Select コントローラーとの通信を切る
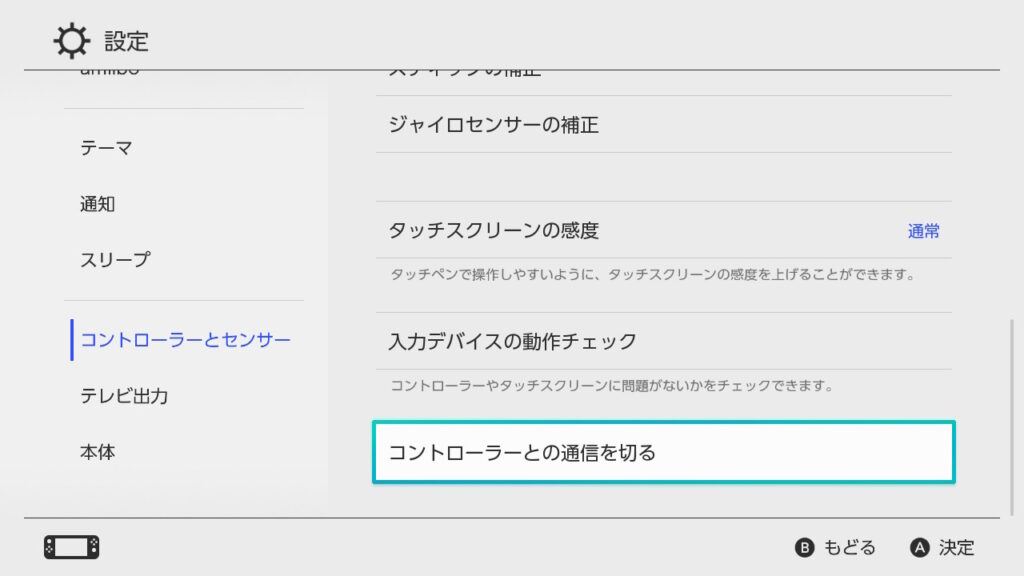 tap(664, 452)
